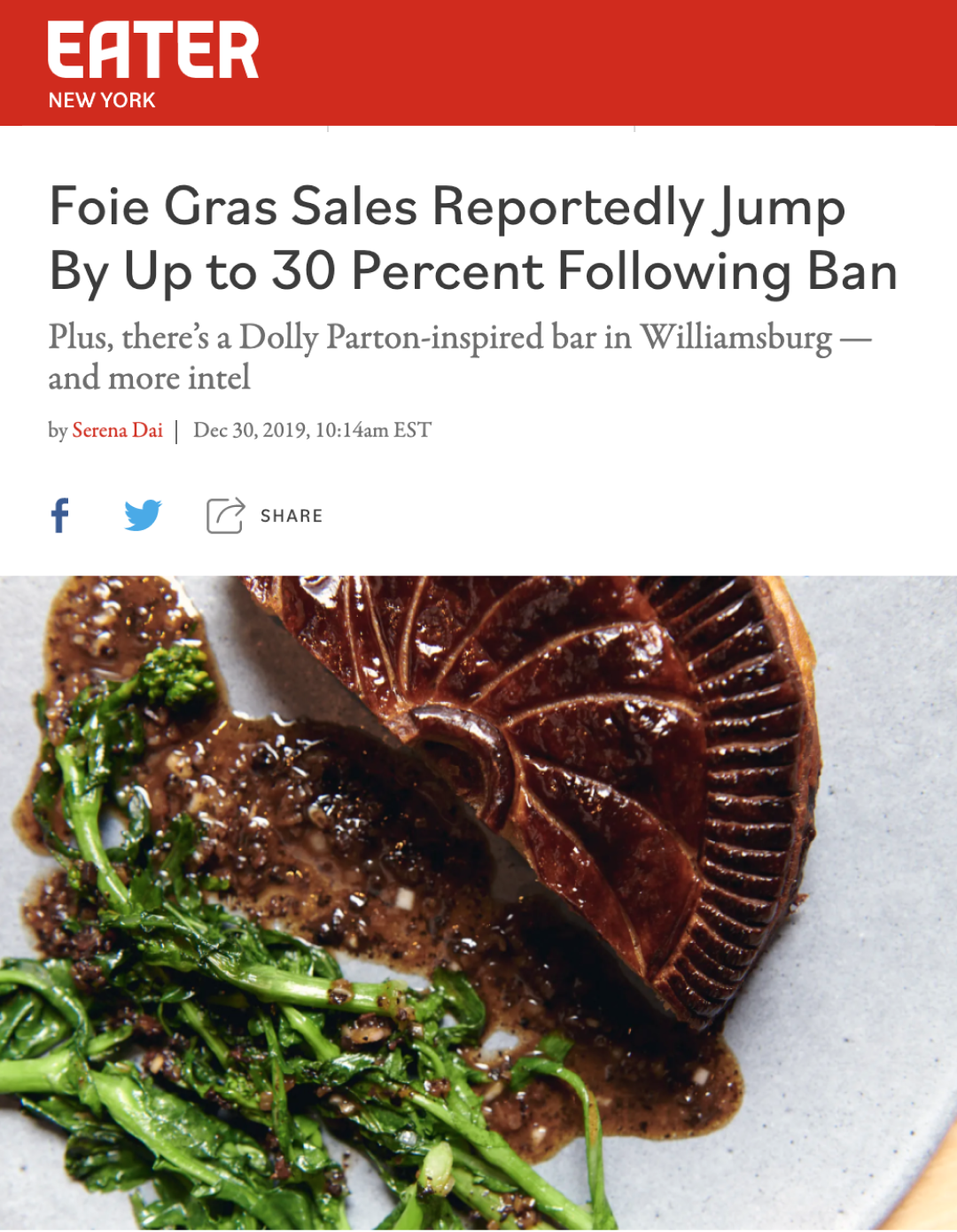
Task: Click the share arrow box icon
Action: 225,515
